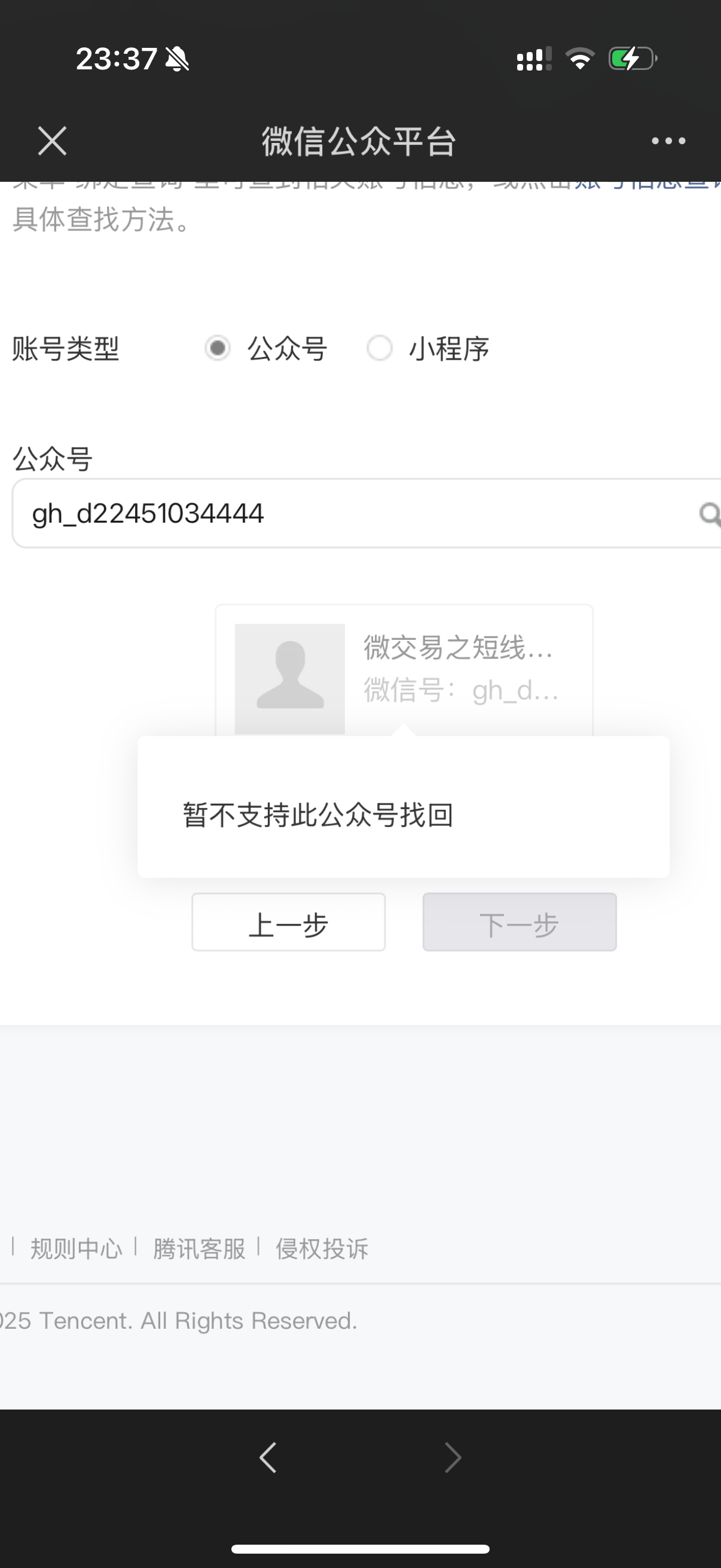Tap the search magnifier icon in 公众号 field
This screenshot has height=1568, width=721.
tap(709, 514)
